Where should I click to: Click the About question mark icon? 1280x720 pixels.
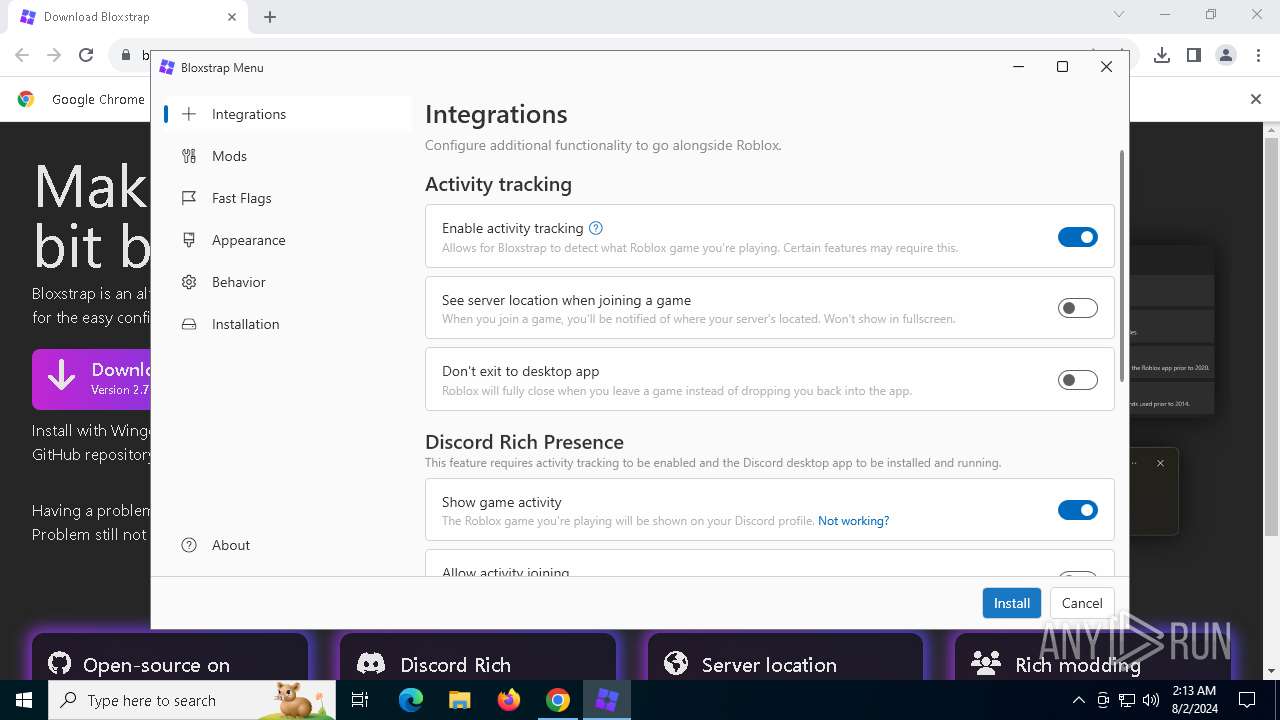pyautogui.click(x=189, y=545)
